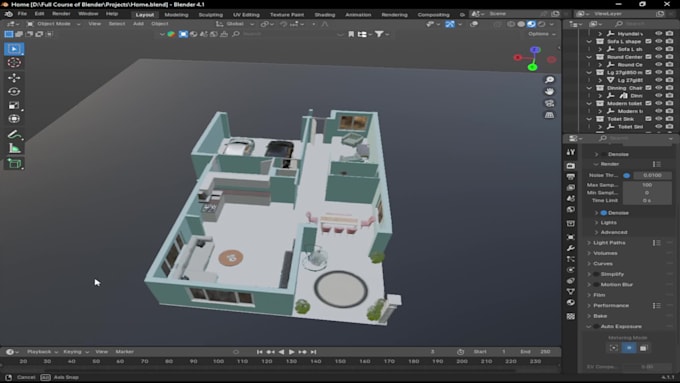
Task: Open the viewport Add menu
Action: (x=138, y=24)
